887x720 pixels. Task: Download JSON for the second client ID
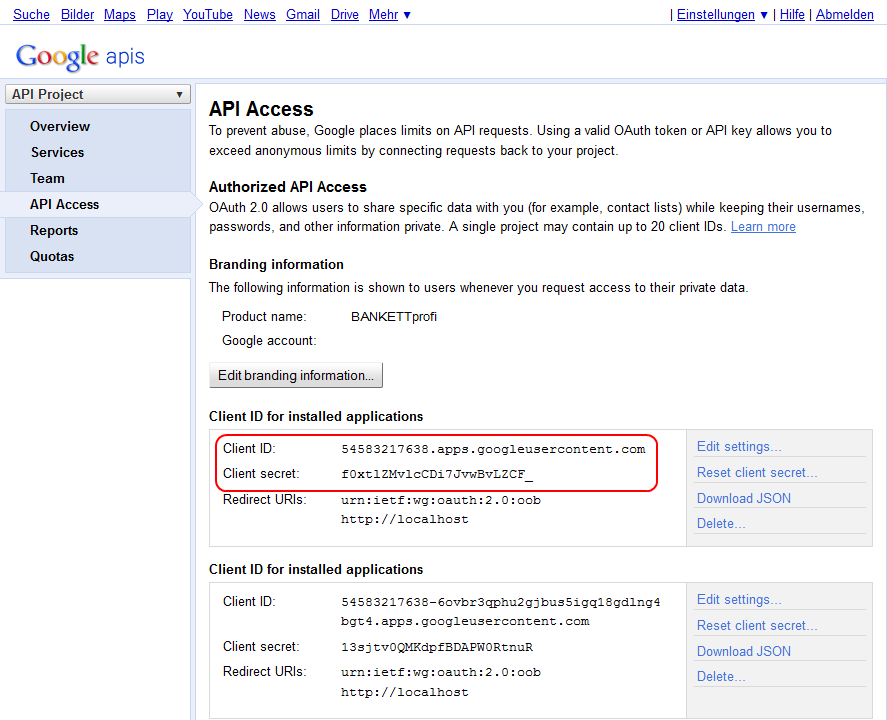[x=744, y=651]
